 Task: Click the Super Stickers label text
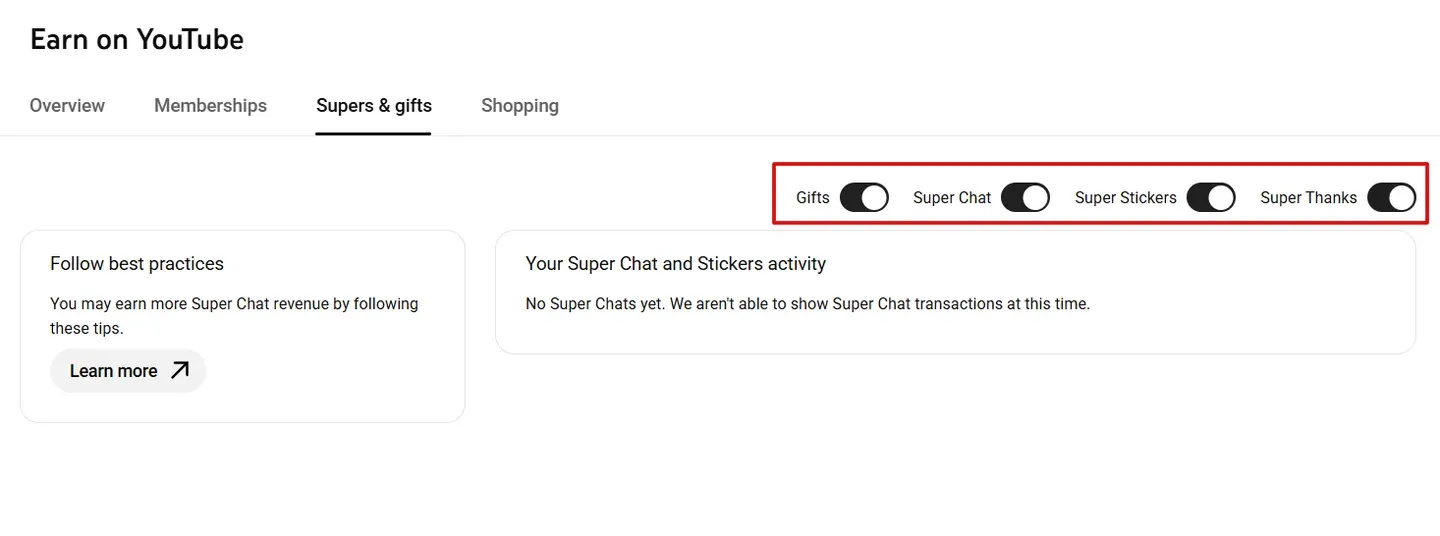(1126, 198)
